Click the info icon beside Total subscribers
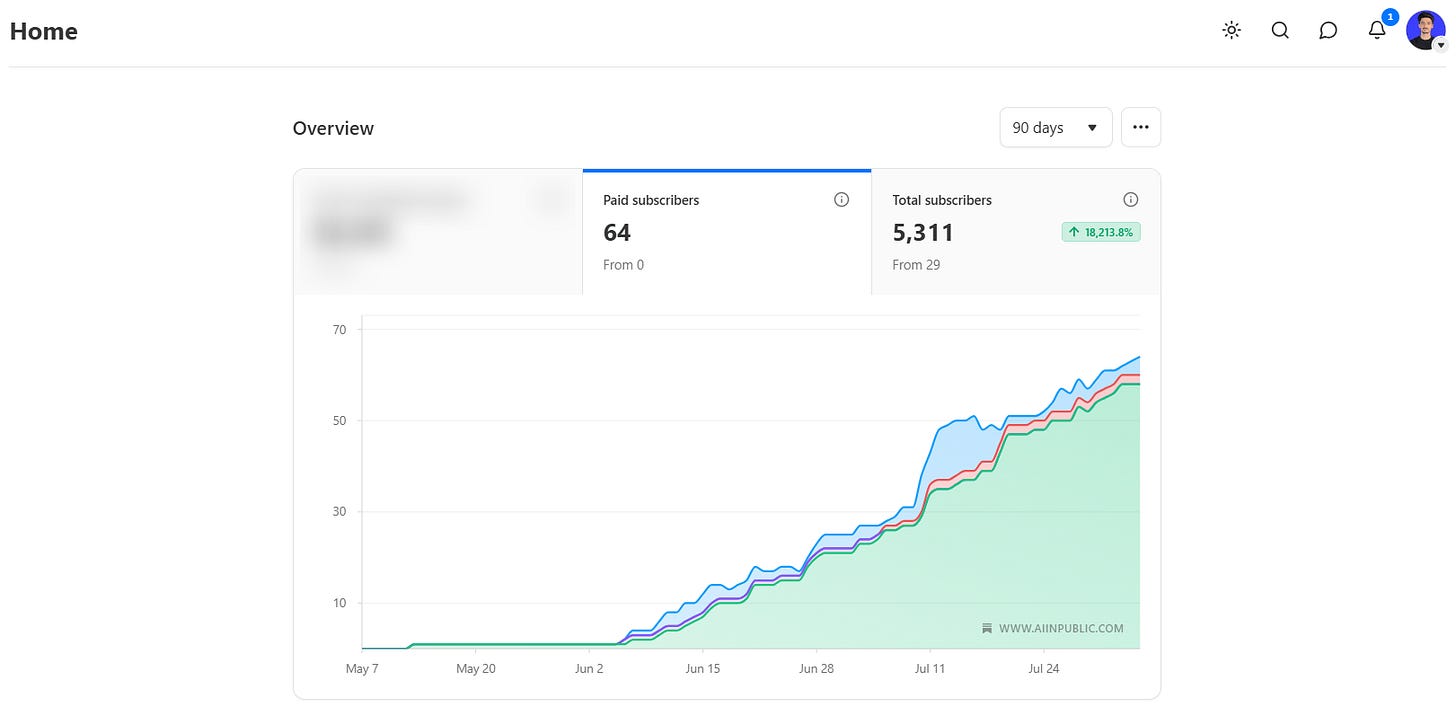Screen dimensions: 1456x725 coord(1131,200)
